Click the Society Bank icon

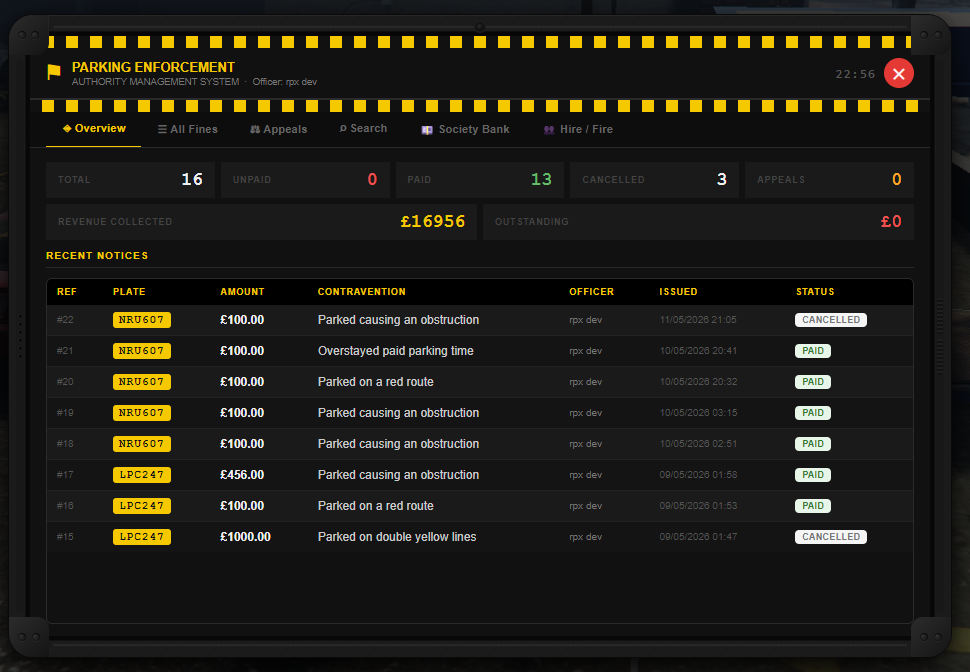tap(427, 130)
